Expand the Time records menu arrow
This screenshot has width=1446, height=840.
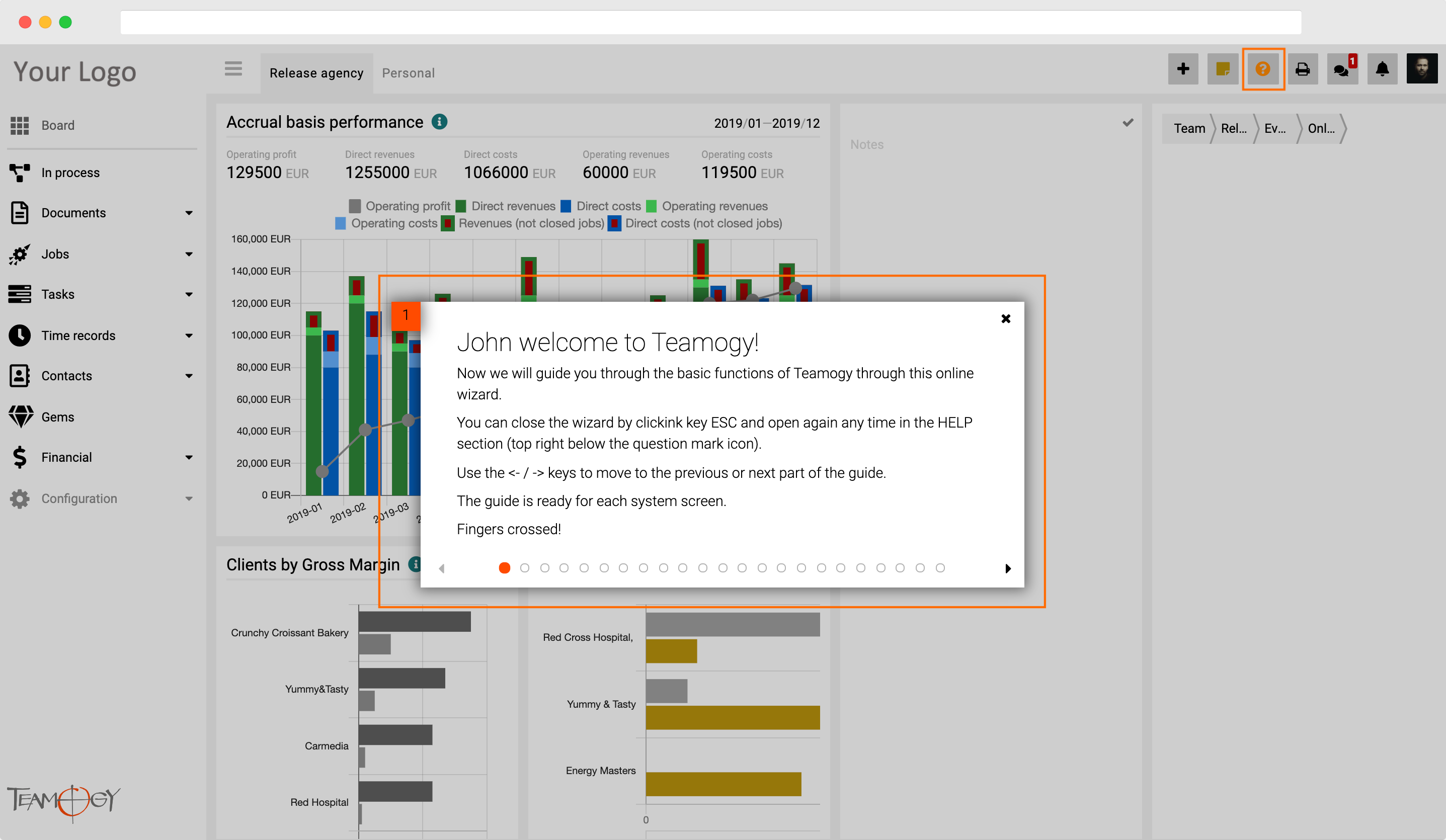(189, 335)
